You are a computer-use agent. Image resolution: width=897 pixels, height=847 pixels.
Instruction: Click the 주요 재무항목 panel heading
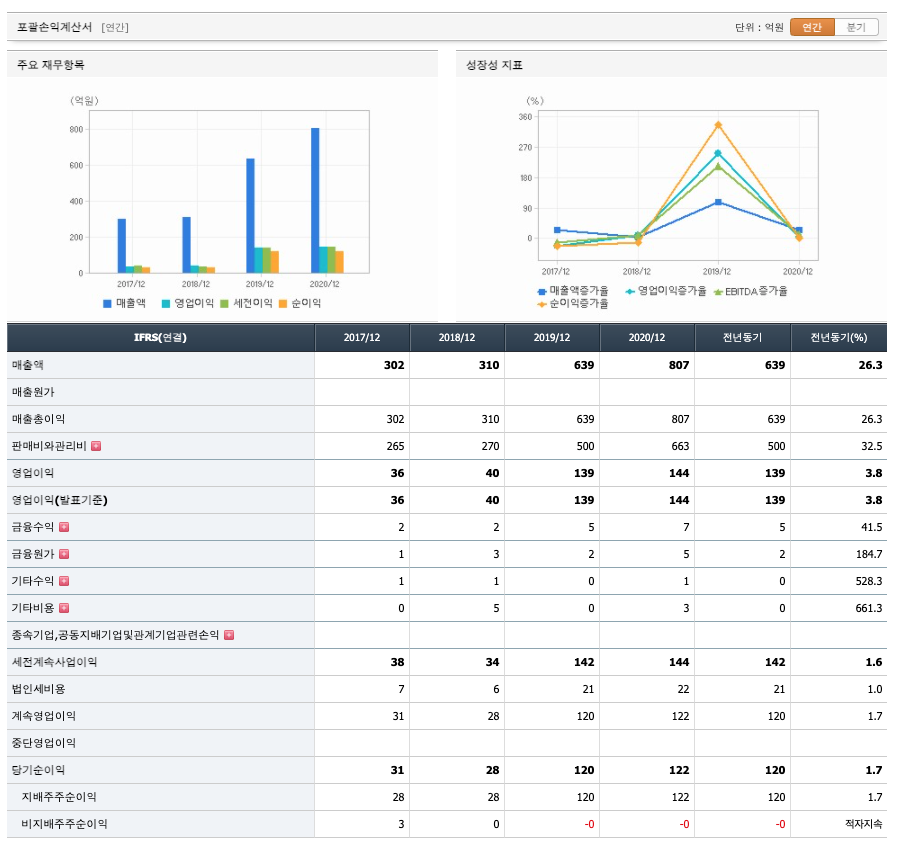click(50, 65)
